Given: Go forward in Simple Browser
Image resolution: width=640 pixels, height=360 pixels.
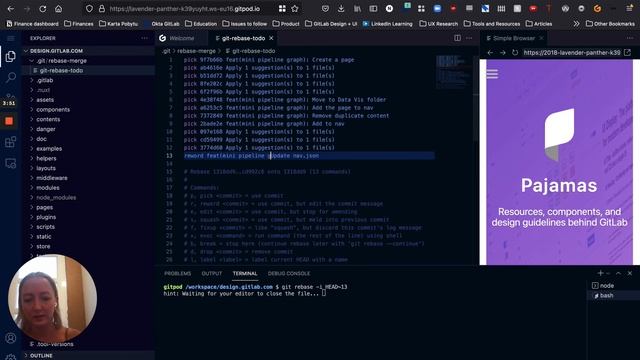Looking at the screenshot, I should [503, 53].
